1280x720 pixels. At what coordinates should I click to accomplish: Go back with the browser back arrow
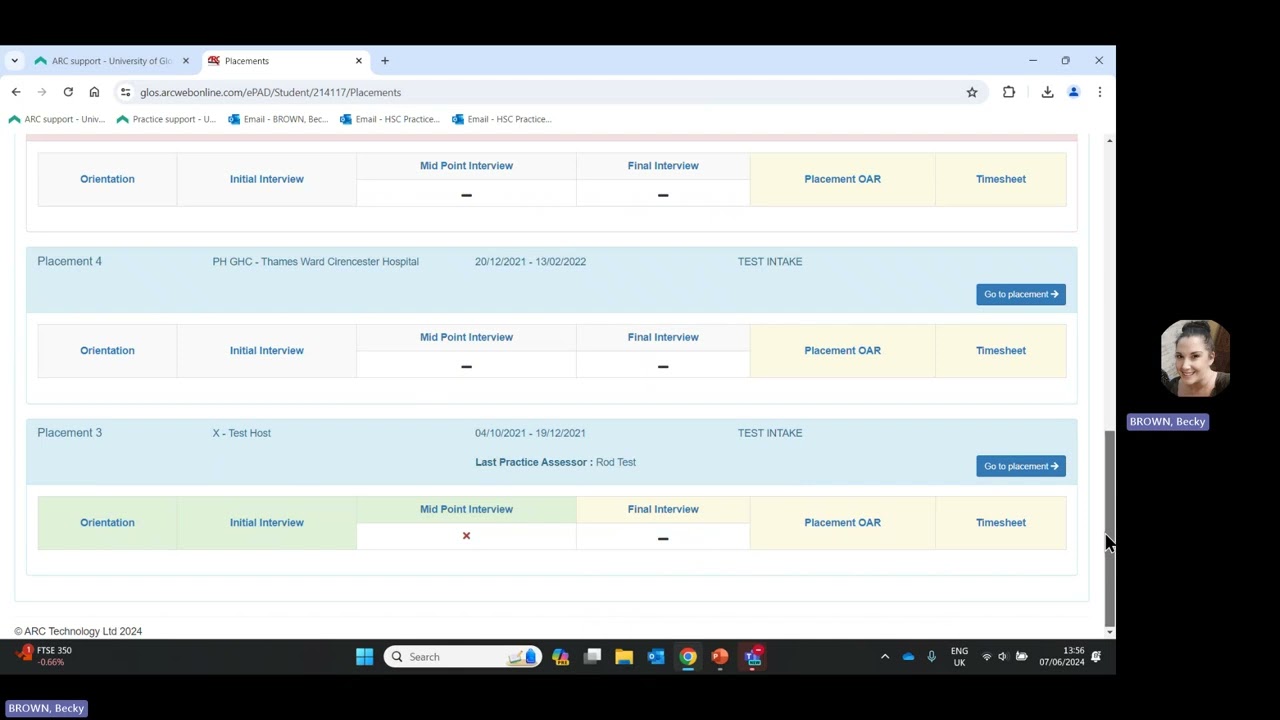coord(16,92)
